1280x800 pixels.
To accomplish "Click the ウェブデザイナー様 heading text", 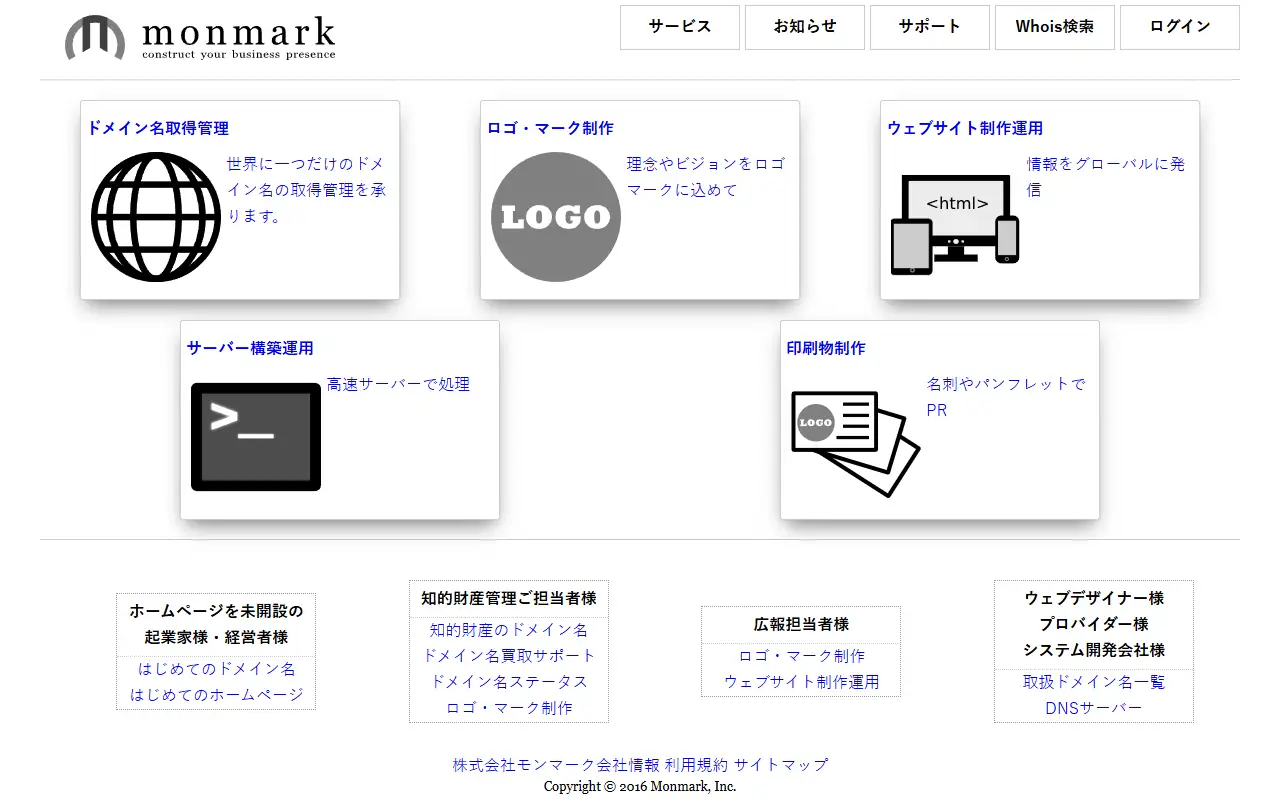I will pos(1094,598).
